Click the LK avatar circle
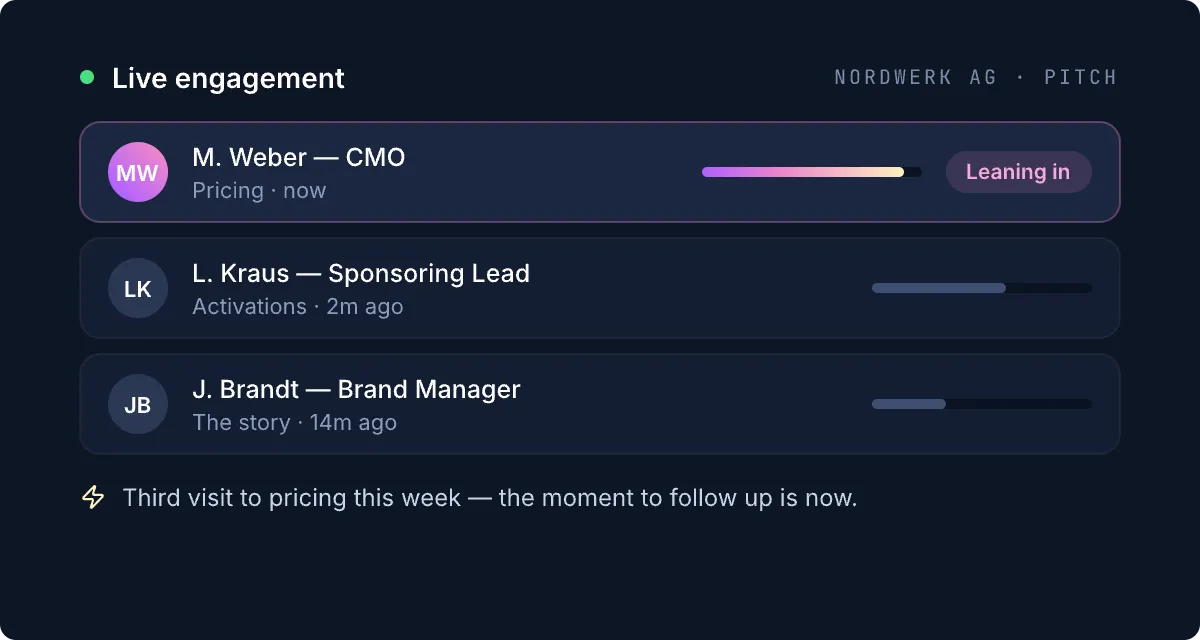1200x640 pixels. 138,288
